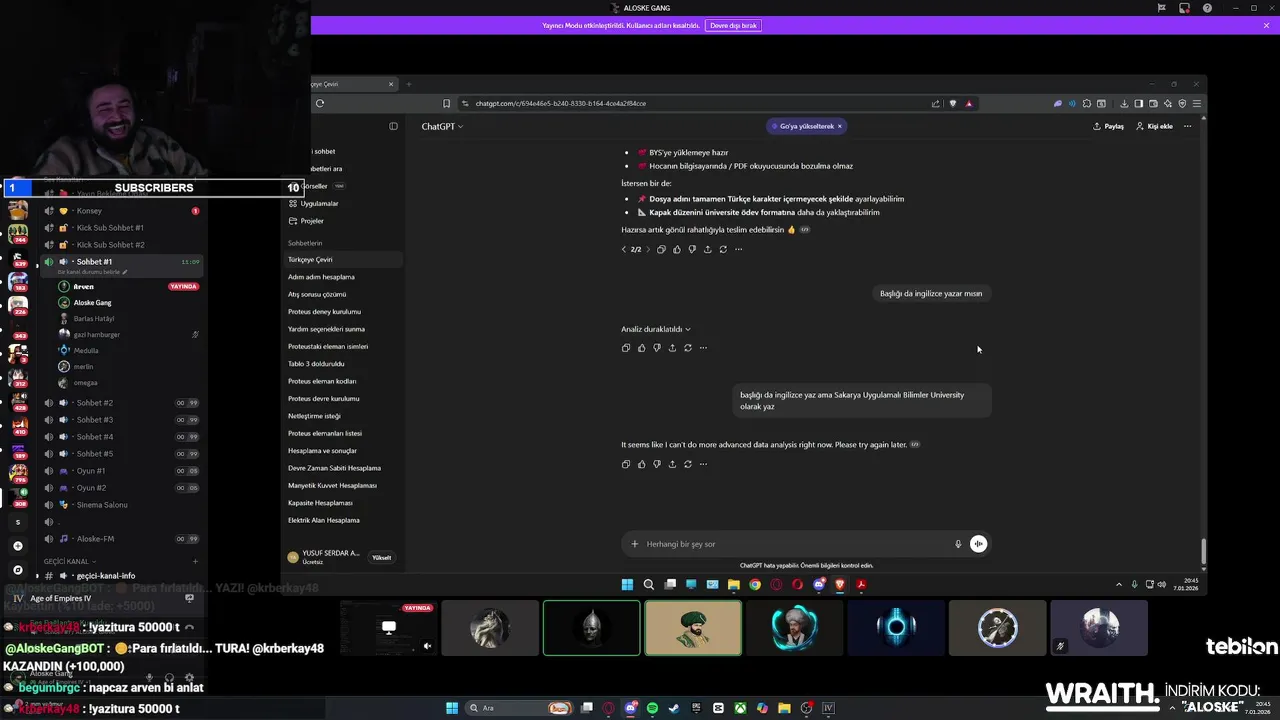The width and height of the screenshot is (1280, 720).
Task: Regenerate the 'Analiz duraklatıldı' response
Action: [688, 348]
